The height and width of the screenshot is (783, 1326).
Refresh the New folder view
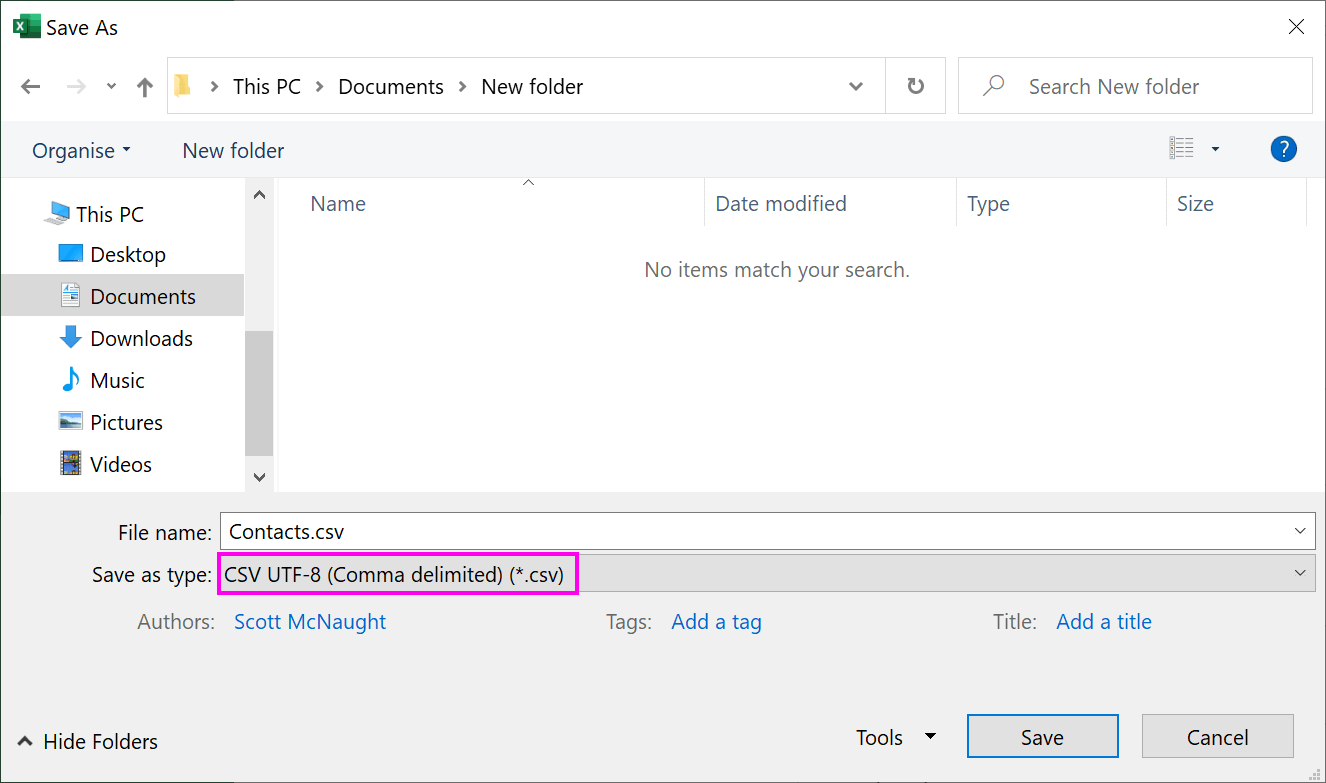pyautogui.click(x=915, y=87)
